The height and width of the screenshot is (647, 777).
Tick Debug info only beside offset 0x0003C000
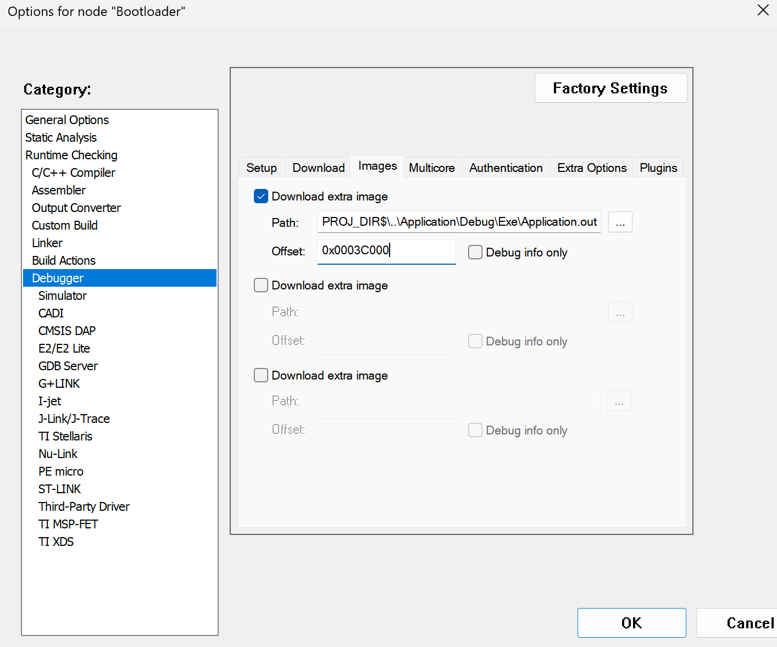click(475, 252)
